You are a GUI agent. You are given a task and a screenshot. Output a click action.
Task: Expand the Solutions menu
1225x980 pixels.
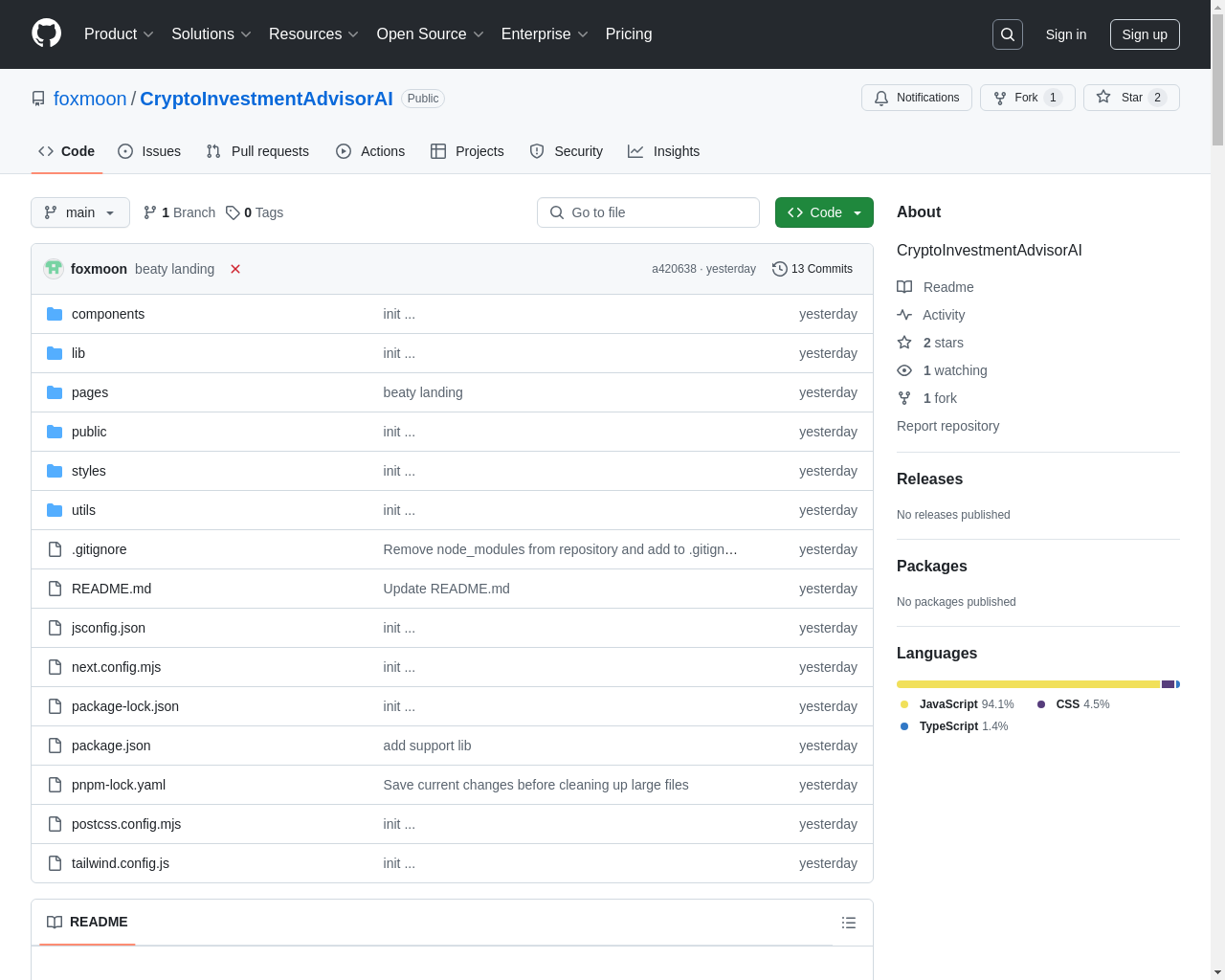point(212,34)
